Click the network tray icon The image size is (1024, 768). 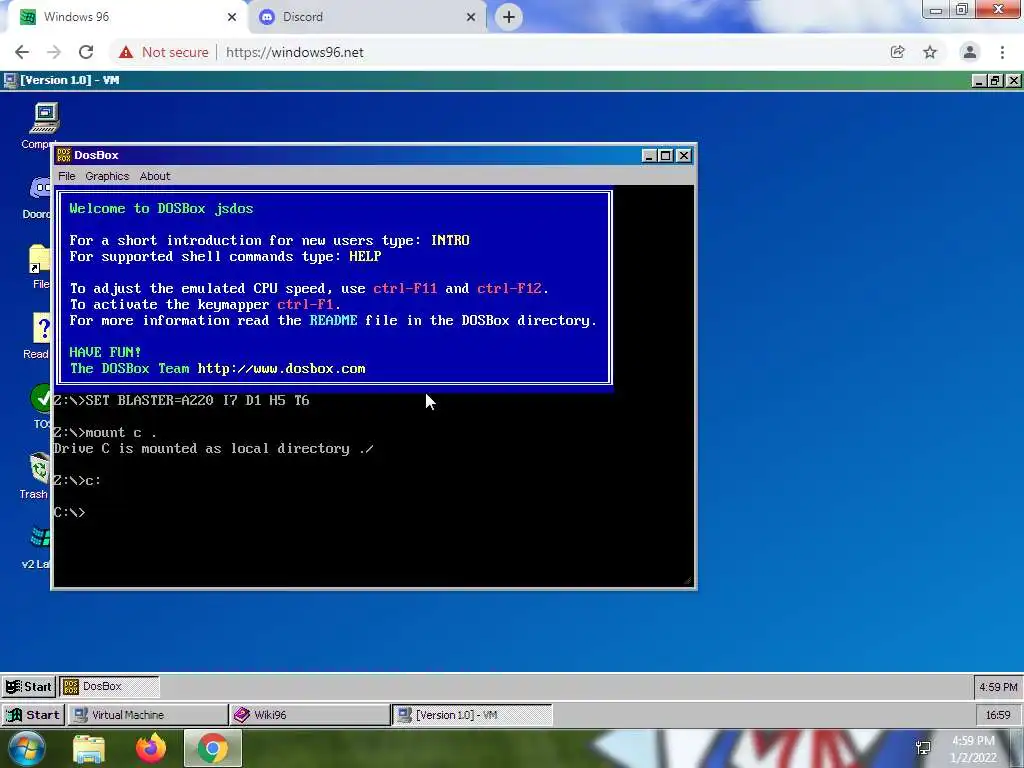click(x=923, y=748)
